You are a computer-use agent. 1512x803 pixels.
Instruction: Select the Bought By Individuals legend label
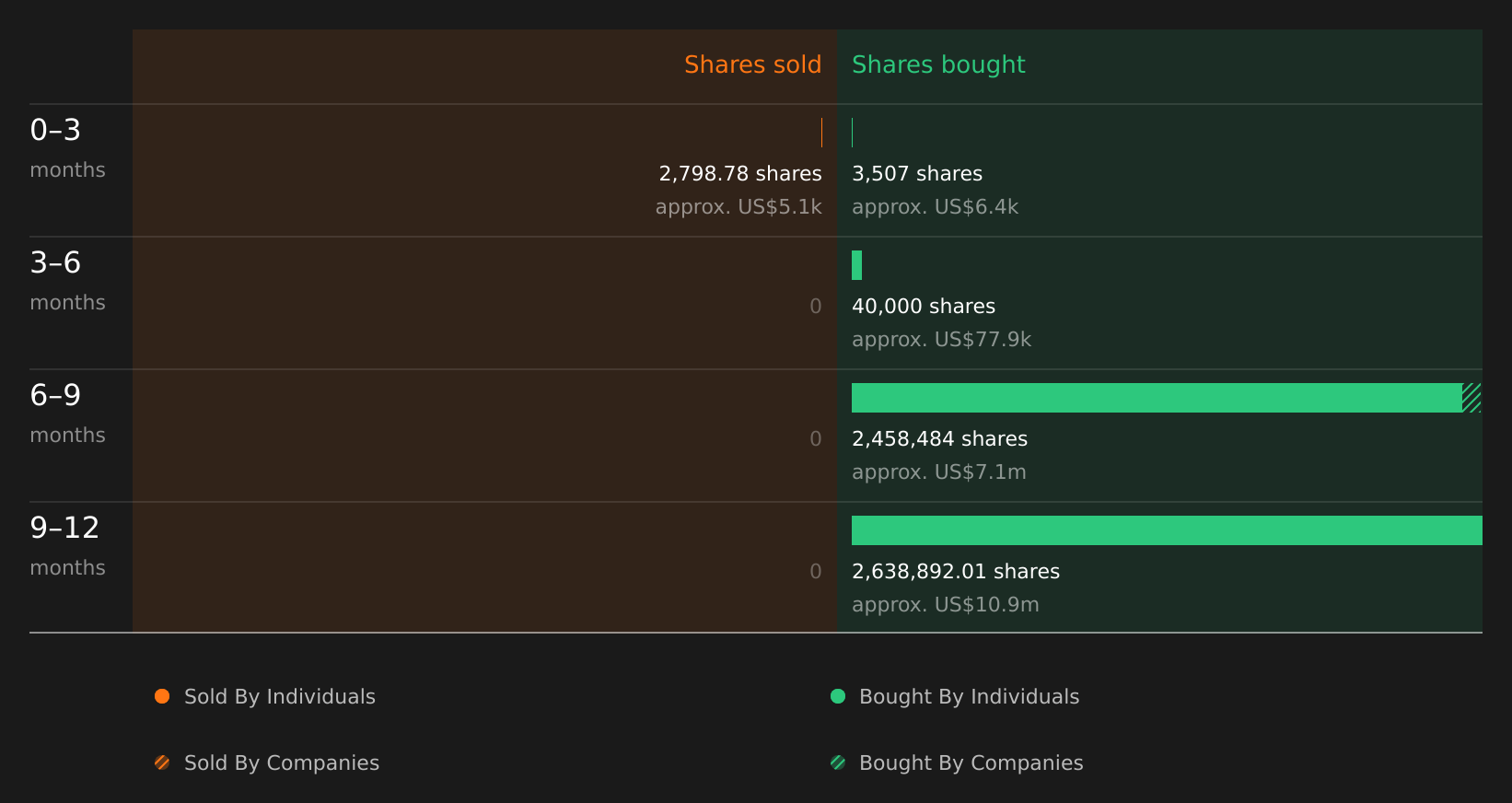pos(970,697)
